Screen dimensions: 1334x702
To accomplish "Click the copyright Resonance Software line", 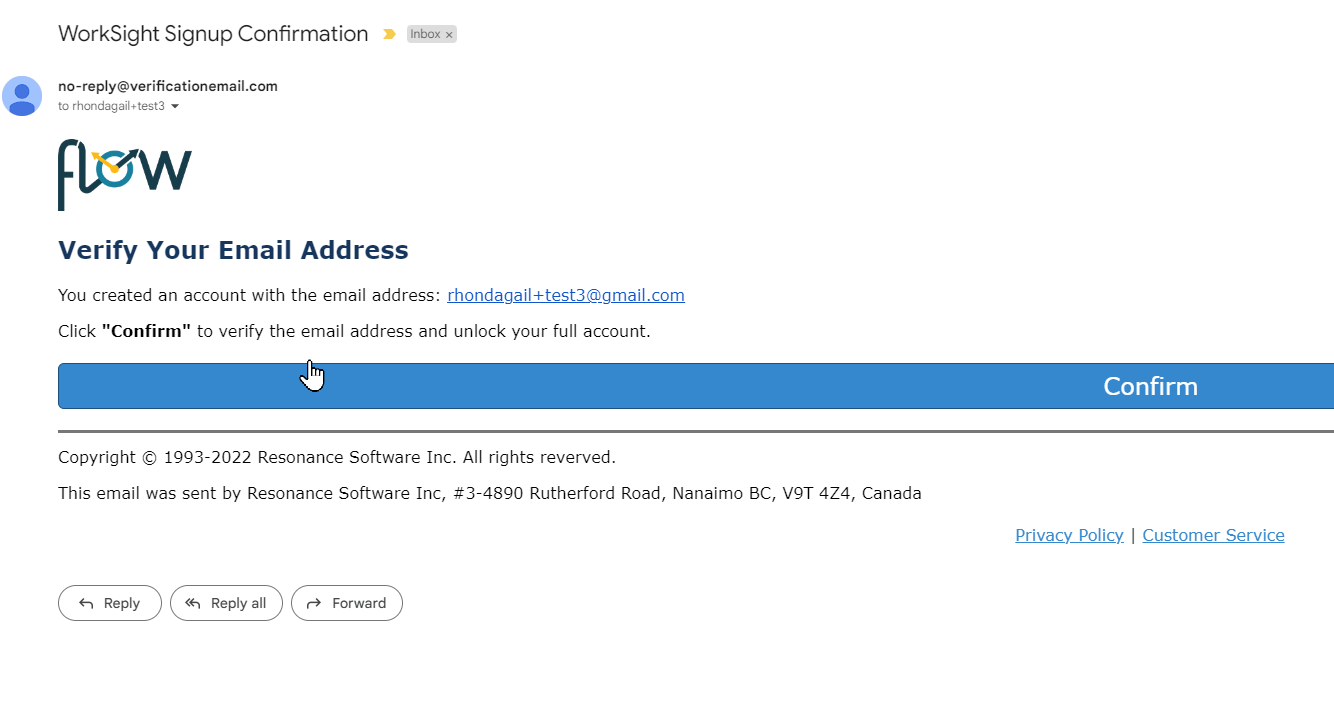I will pos(336,457).
